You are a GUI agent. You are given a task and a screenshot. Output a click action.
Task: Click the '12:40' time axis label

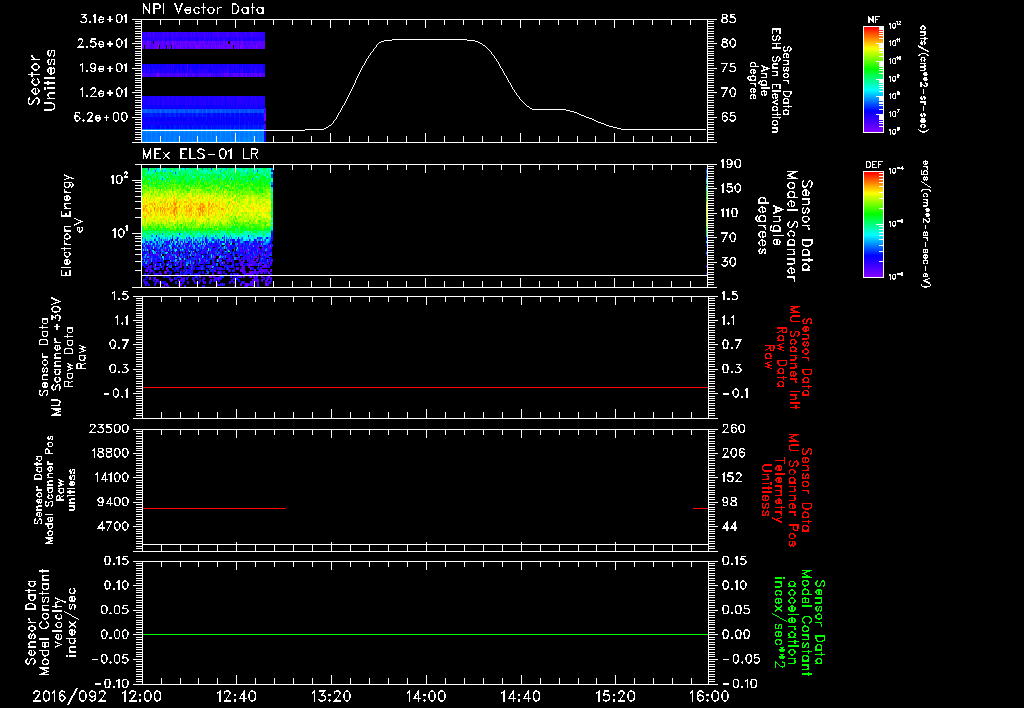tap(236, 696)
